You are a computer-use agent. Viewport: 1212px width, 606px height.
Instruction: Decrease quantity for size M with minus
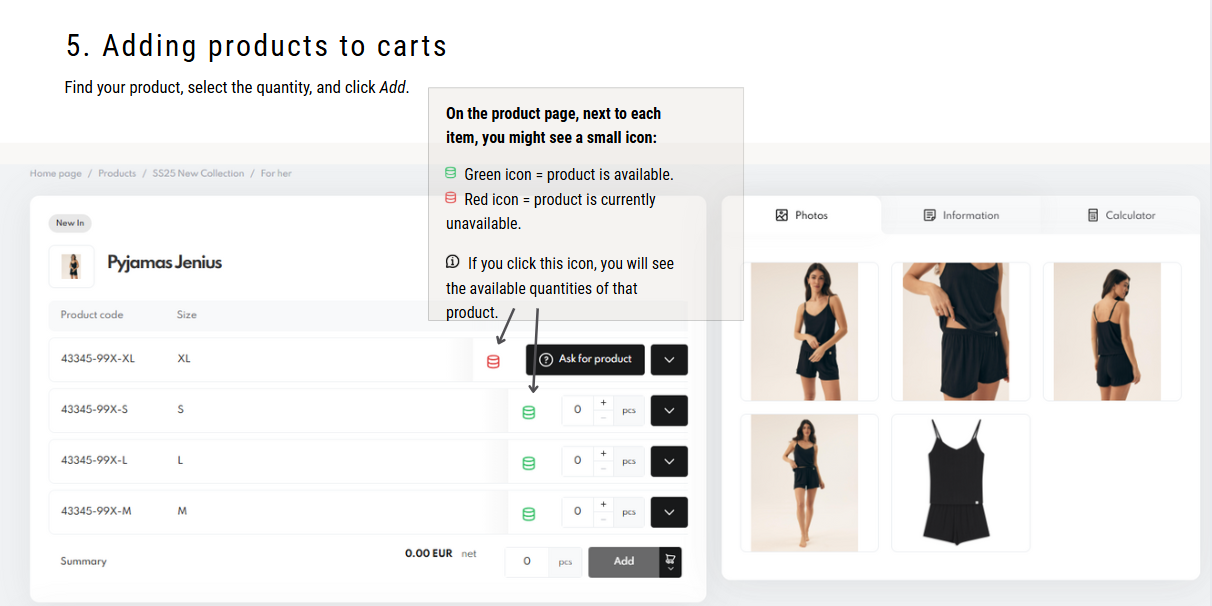(603, 519)
